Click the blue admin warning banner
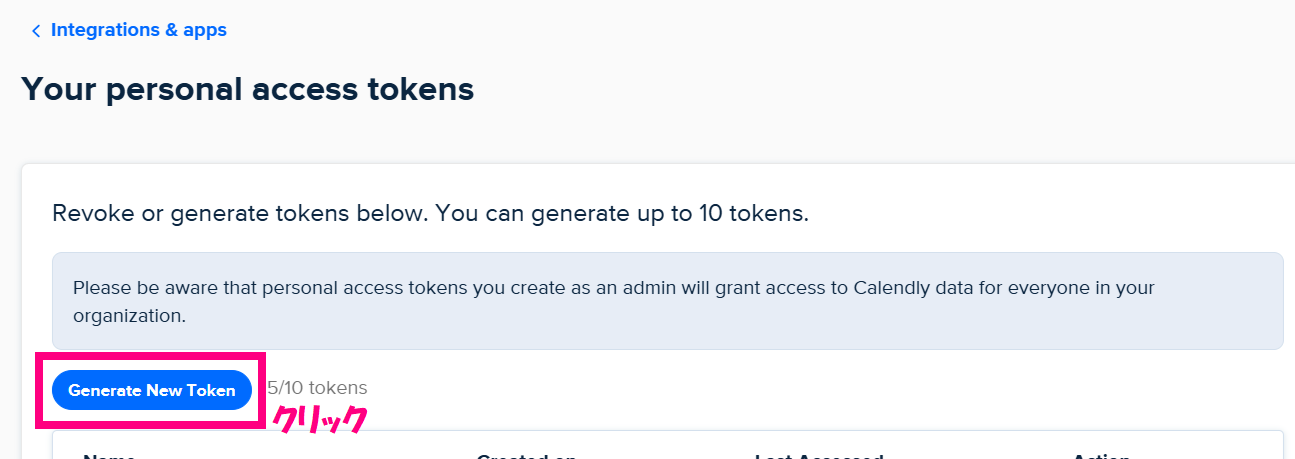Screen dimensions: 1295x459 667,301
